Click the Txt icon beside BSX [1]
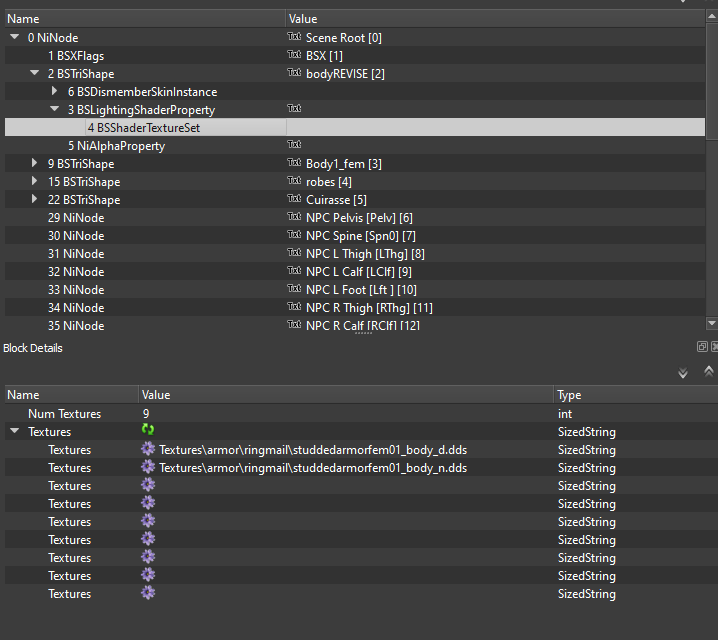 point(294,54)
